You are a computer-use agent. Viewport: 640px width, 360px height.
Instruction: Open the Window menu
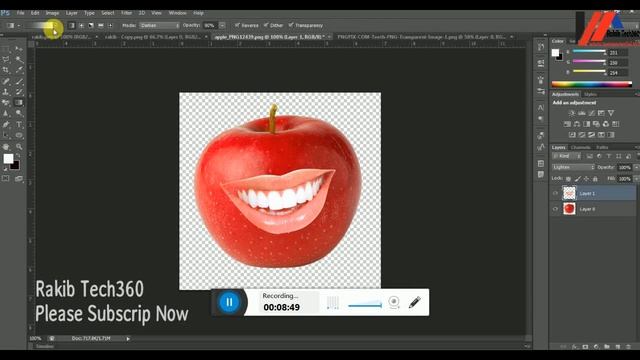[x=178, y=13]
